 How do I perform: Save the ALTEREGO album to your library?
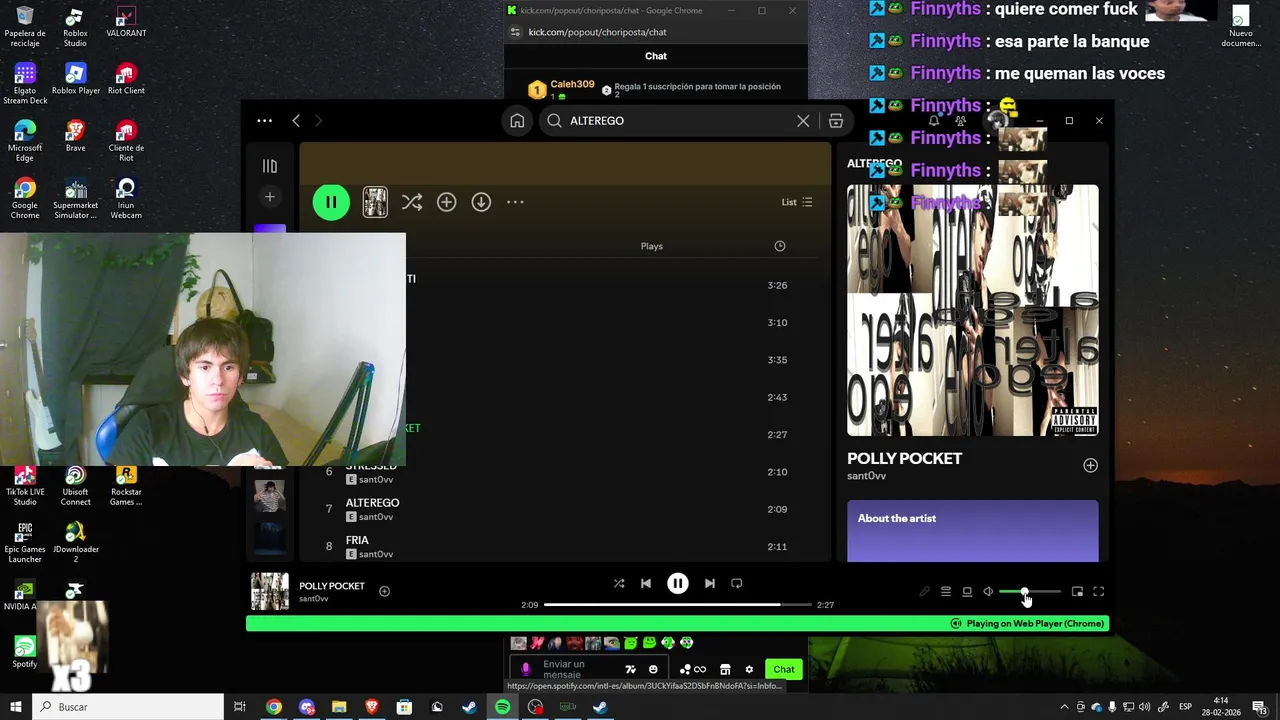pos(446,202)
